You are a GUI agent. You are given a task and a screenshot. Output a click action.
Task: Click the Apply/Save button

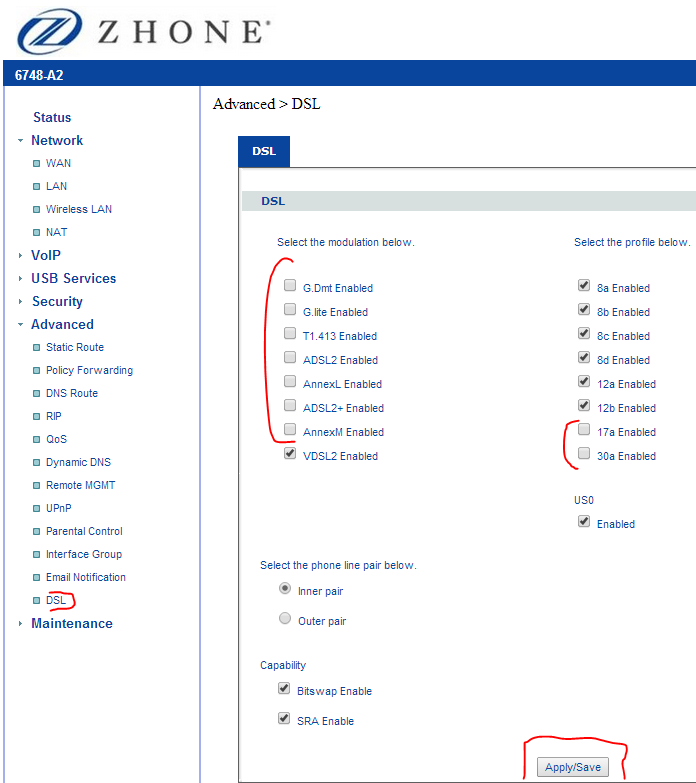point(573,767)
